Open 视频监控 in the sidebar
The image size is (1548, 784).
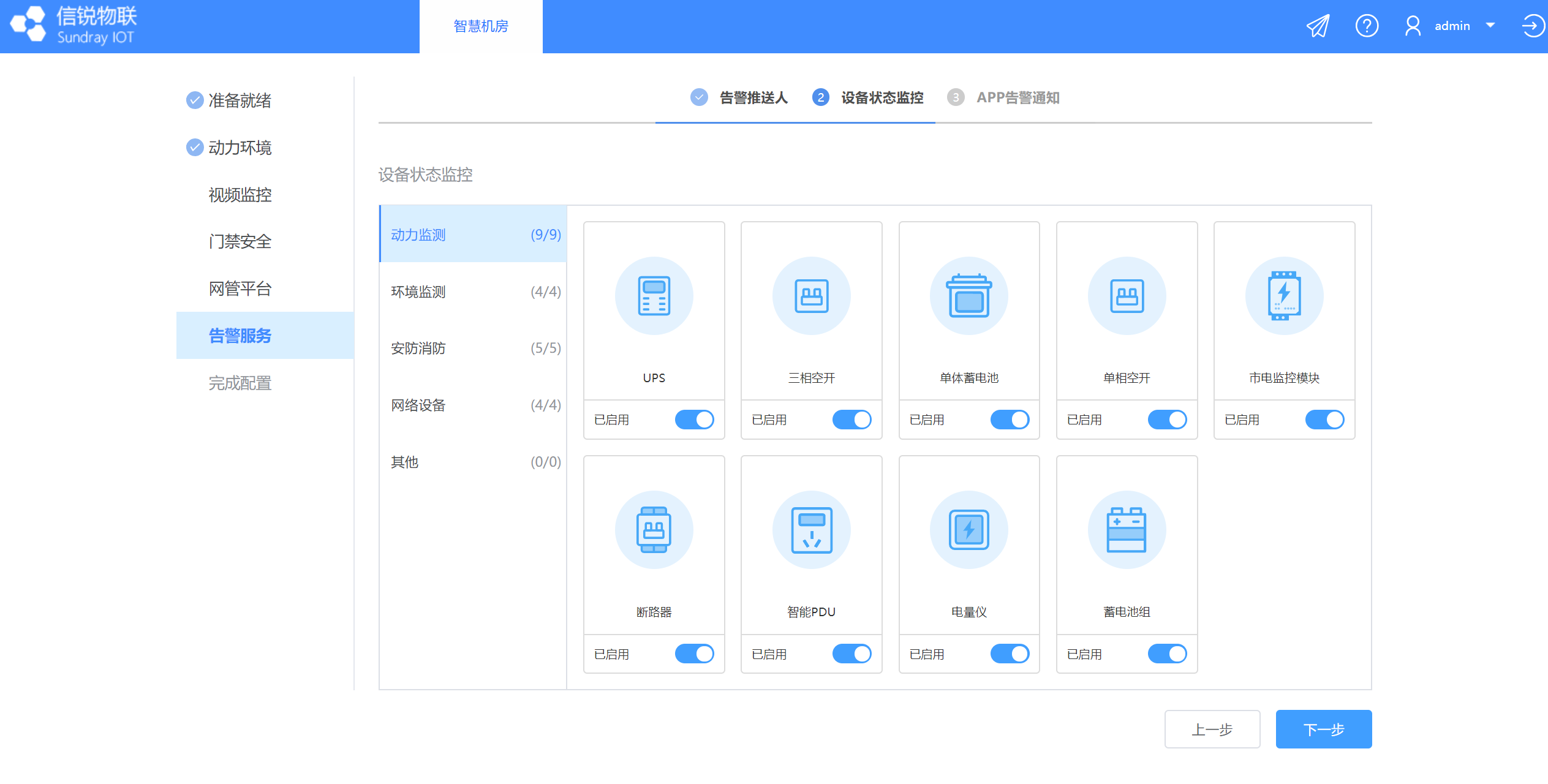pyautogui.click(x=240, y=195)
